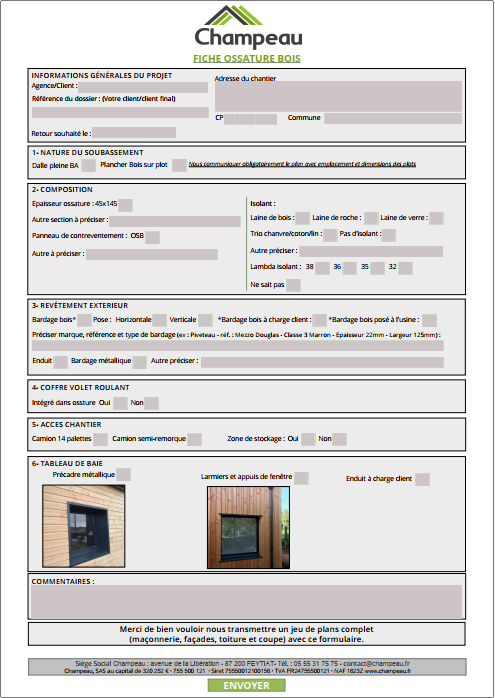The image size is (495, 698).
Task: Select the OSS panneau de contreventement checkbox
Action: [x=152, y=237]
